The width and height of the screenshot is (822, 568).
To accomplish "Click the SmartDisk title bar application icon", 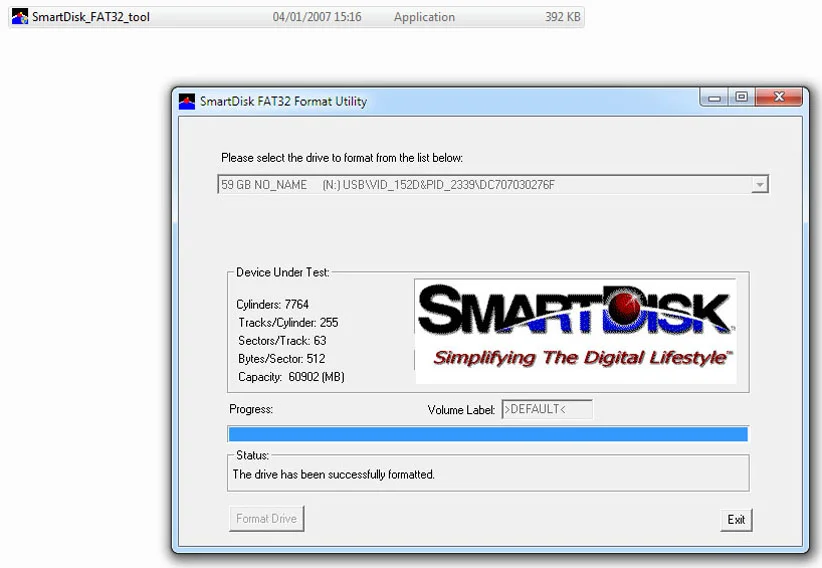I will pos(187,101).
